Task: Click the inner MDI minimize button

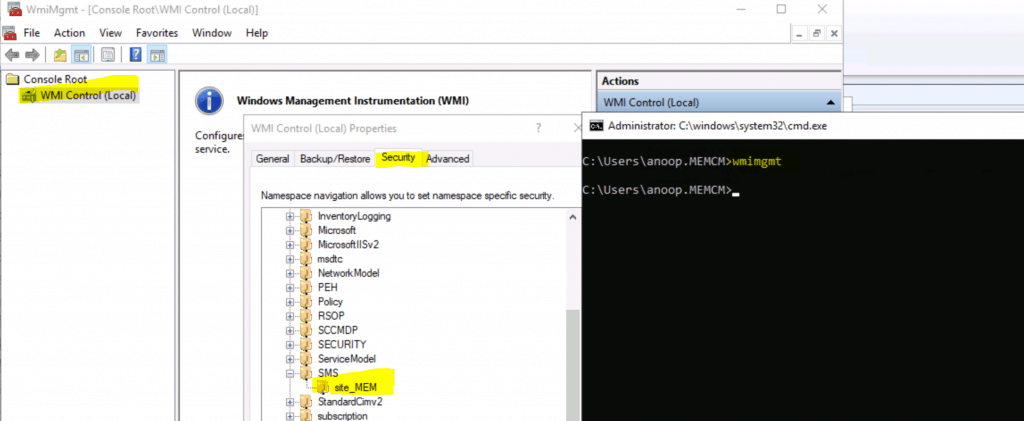Action: pos(800,33)
